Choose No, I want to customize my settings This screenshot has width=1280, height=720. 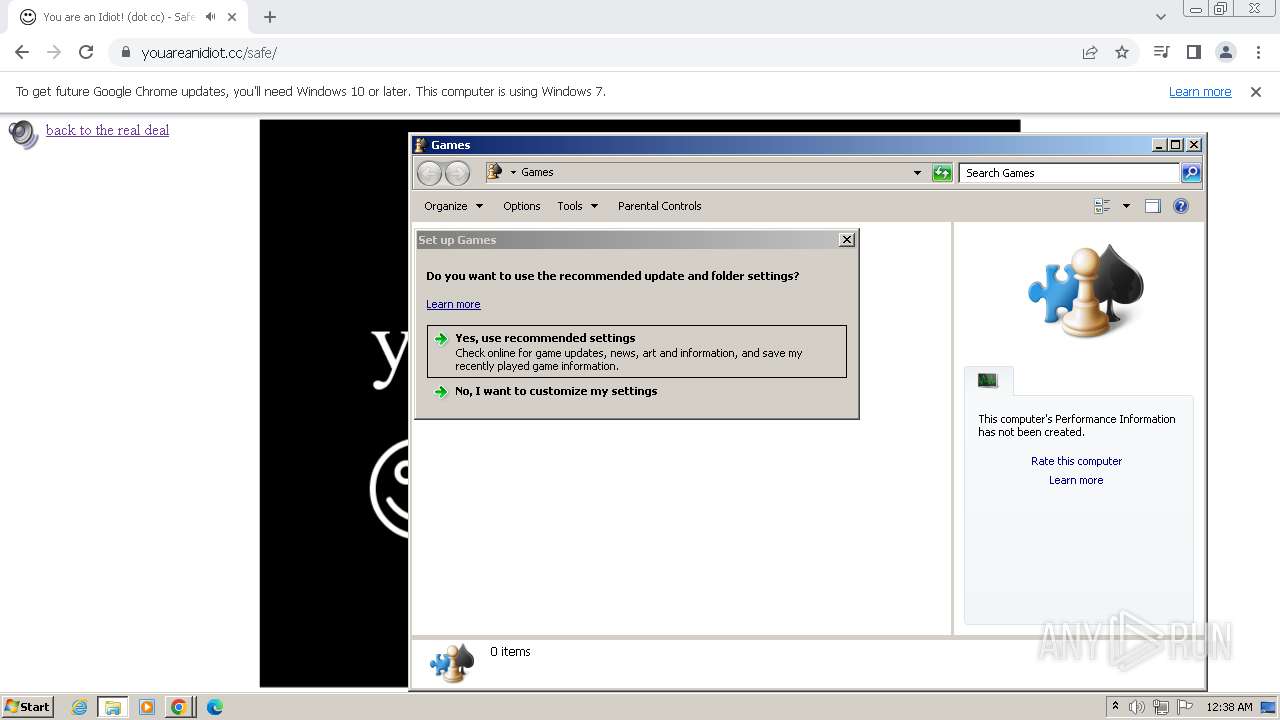(556, 391)
